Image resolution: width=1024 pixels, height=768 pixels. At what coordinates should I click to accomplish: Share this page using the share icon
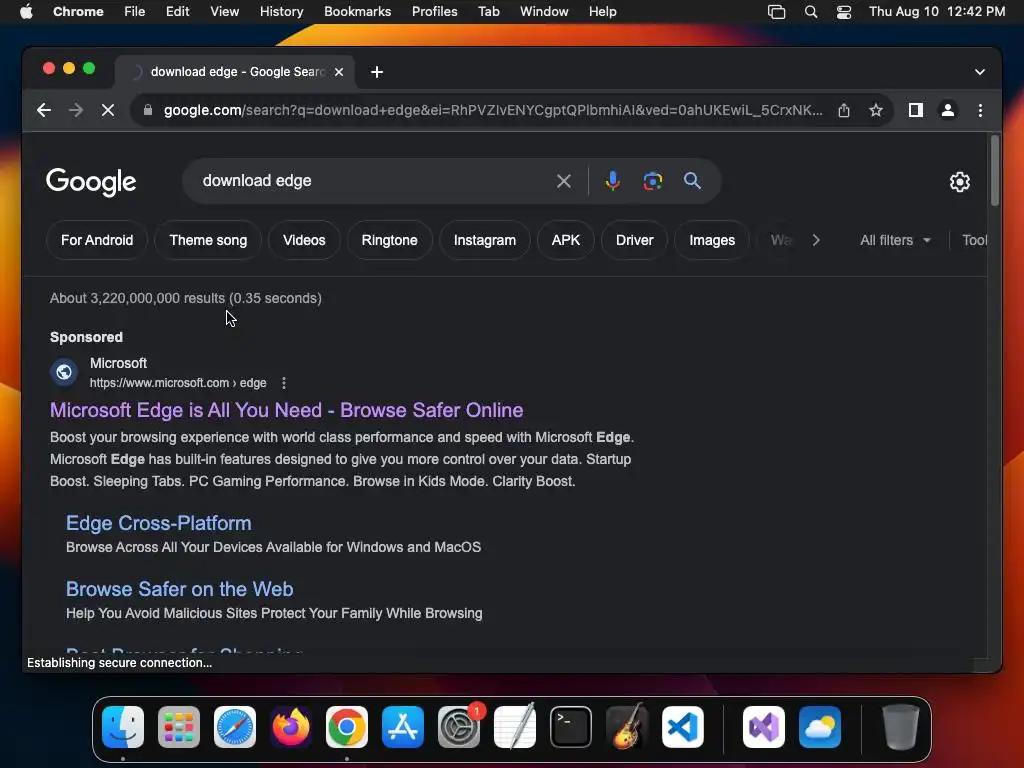844,110
